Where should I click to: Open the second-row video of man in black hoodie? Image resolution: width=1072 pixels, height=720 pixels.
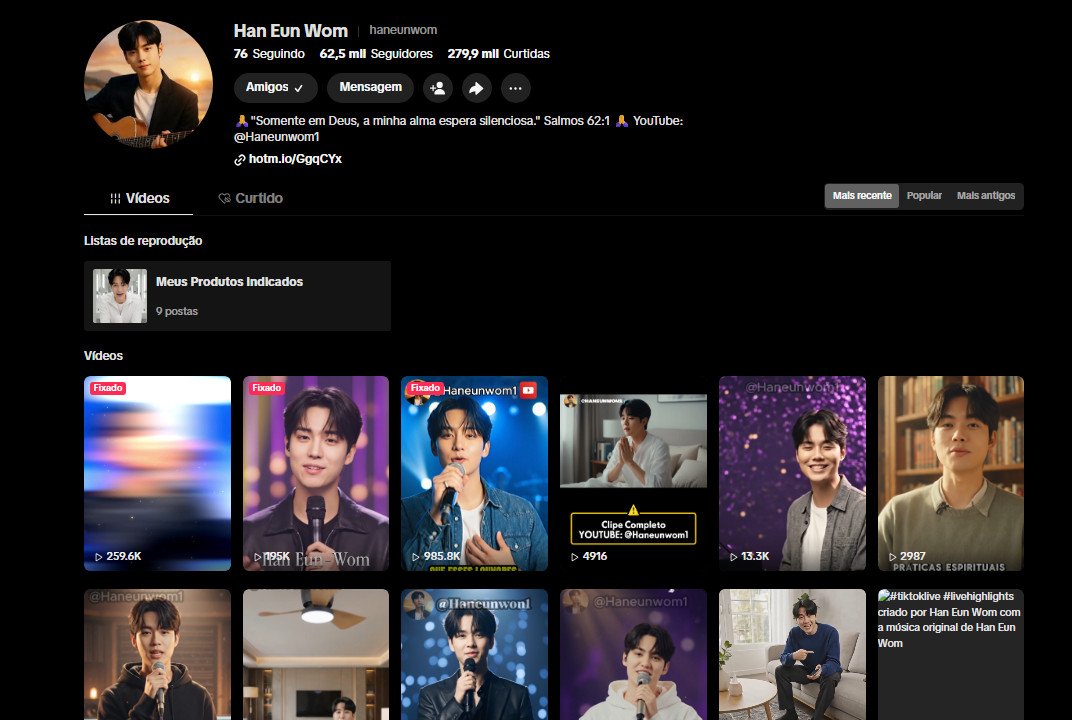pos(157,654)
